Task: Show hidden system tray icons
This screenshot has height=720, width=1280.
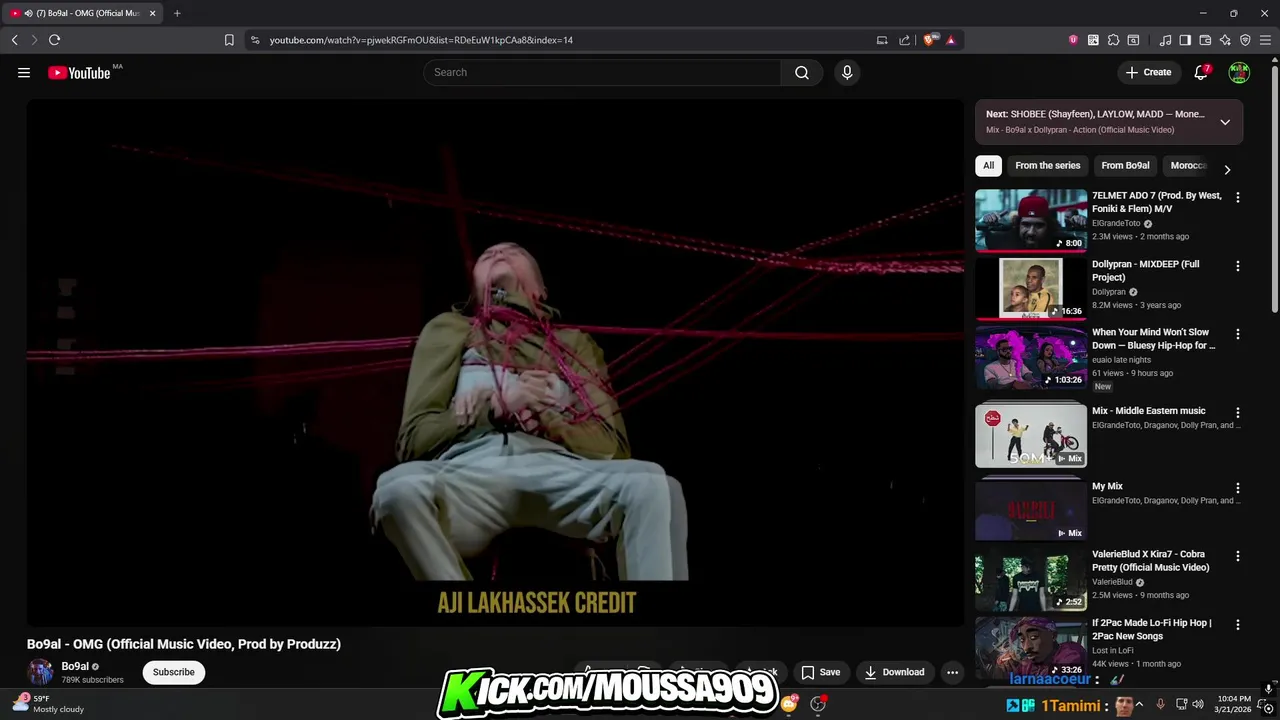Action: point(1139,704)
